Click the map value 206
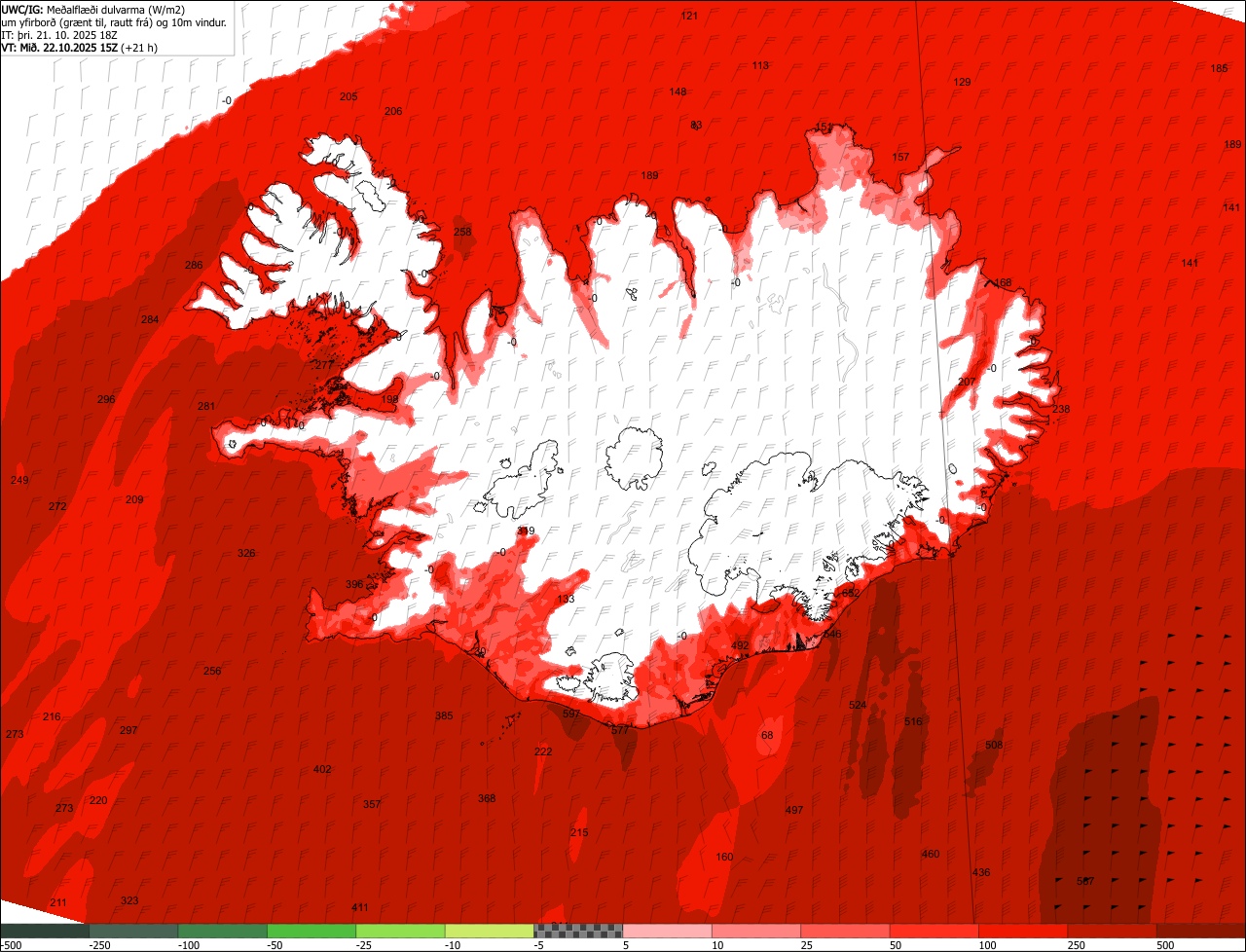The height and width of the screenshot is (952, 1246). 393,111
